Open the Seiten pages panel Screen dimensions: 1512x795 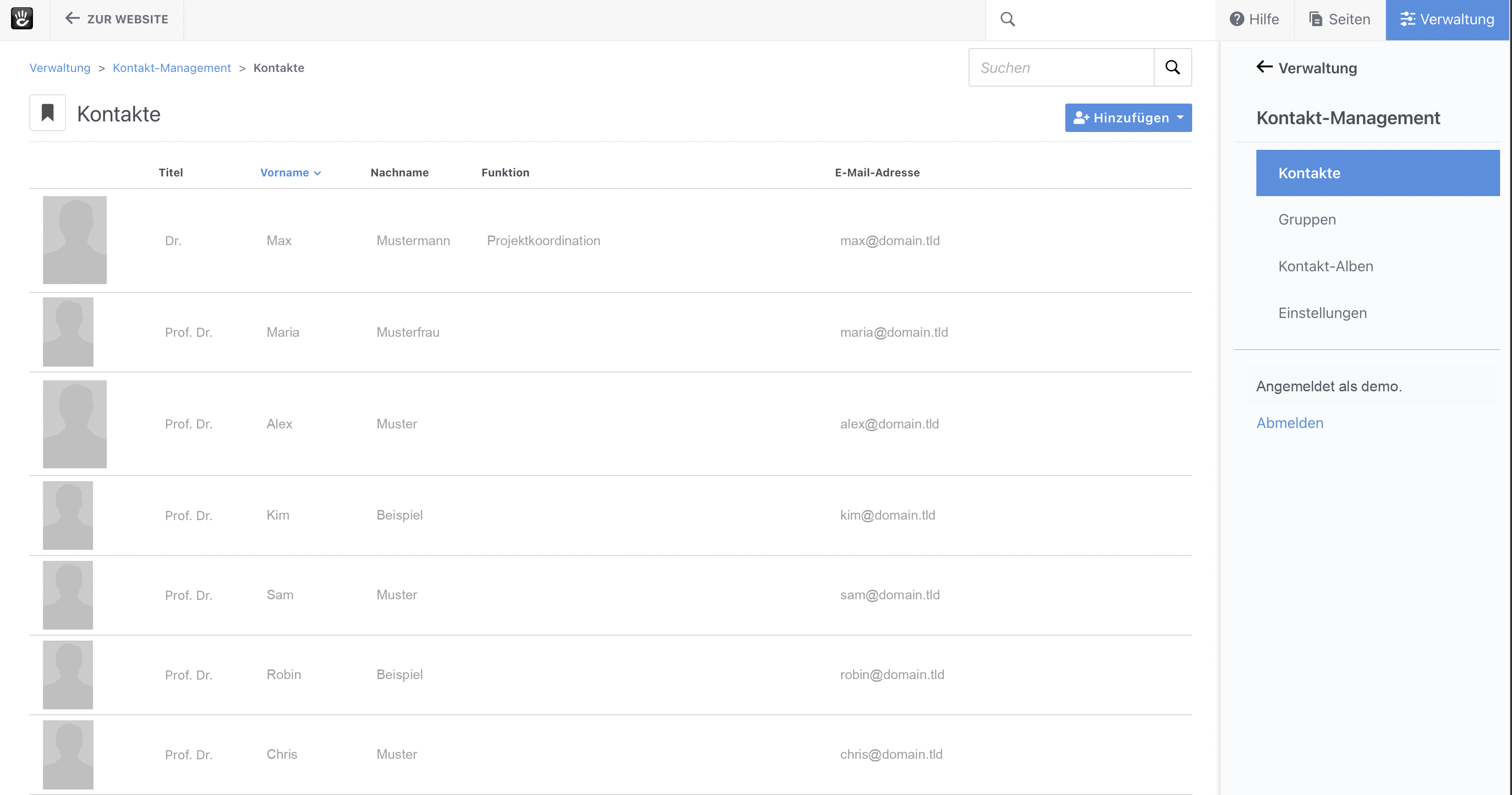pos(1339,19)
